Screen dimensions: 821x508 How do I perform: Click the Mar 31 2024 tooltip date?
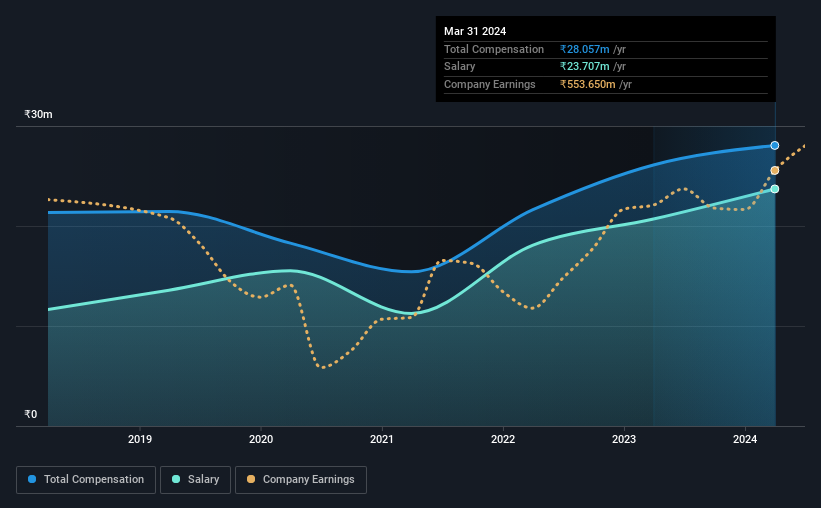tap(475, 31)
